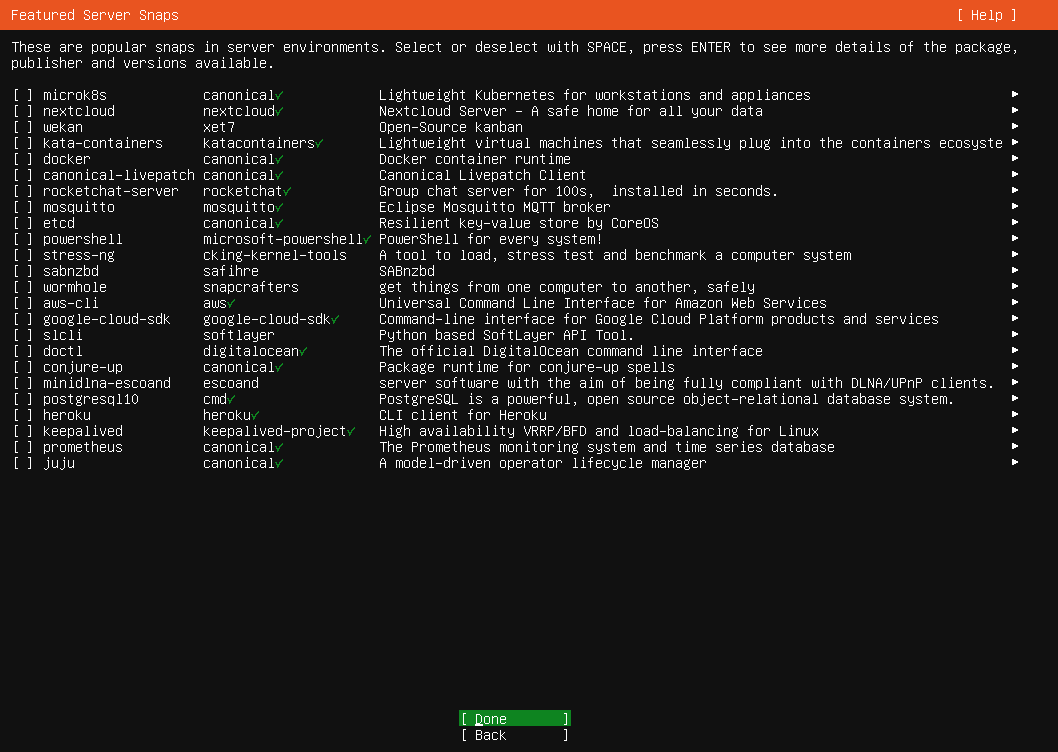Select the doctl snap name
This screenshot has width=1058, height=752.
click(63, 351)
